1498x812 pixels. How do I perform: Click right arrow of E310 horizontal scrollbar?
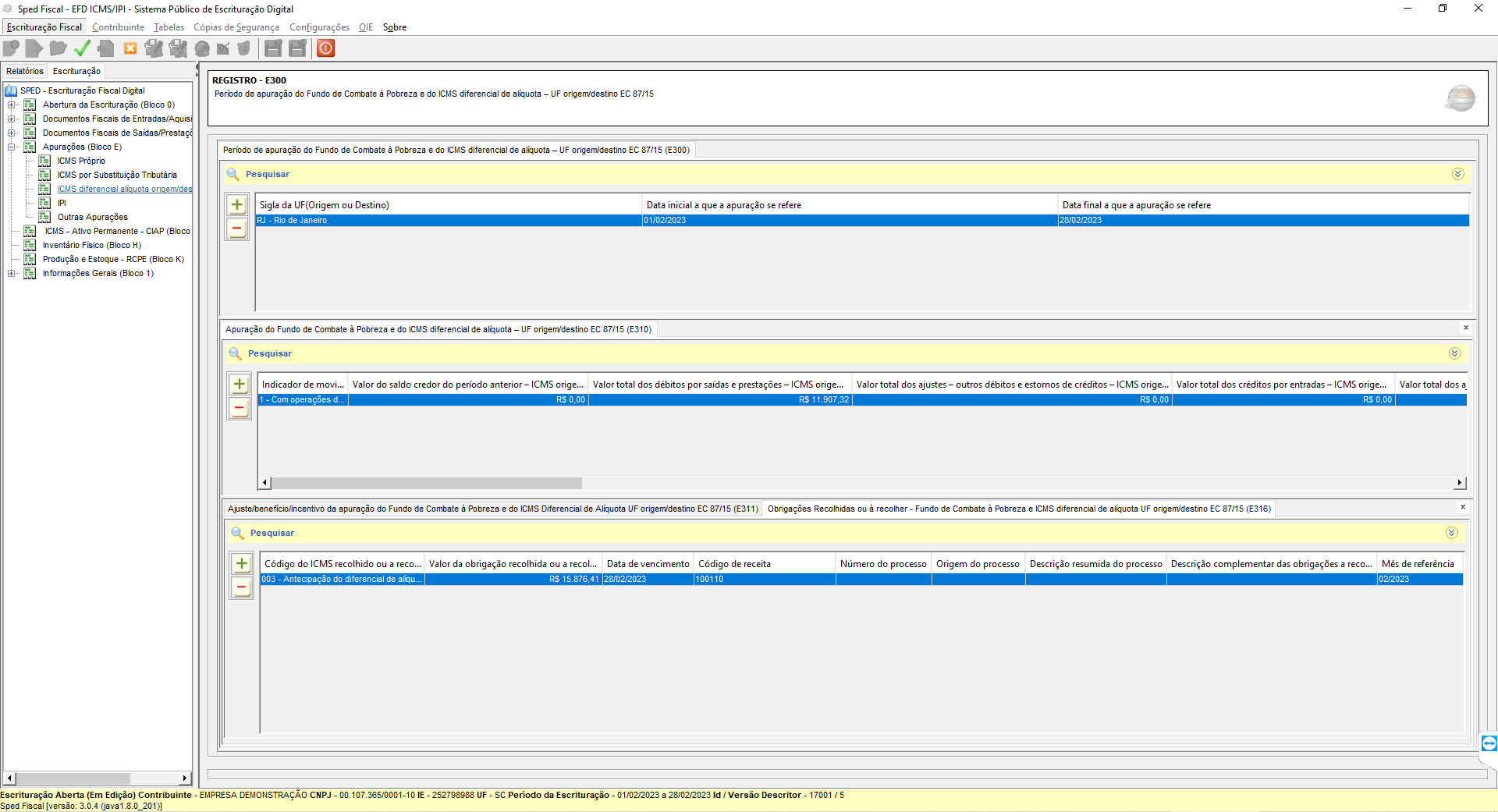(1460, 483)
